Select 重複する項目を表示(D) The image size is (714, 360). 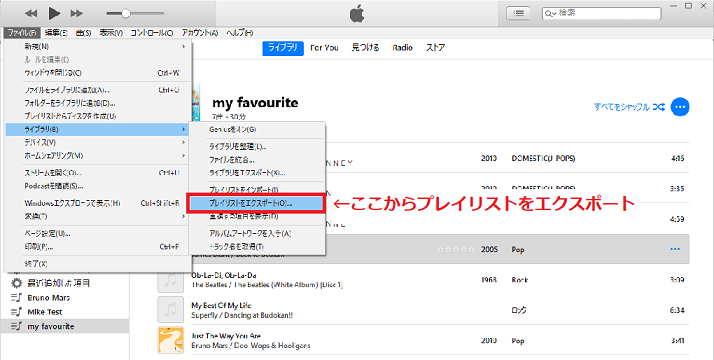[257, 217]
